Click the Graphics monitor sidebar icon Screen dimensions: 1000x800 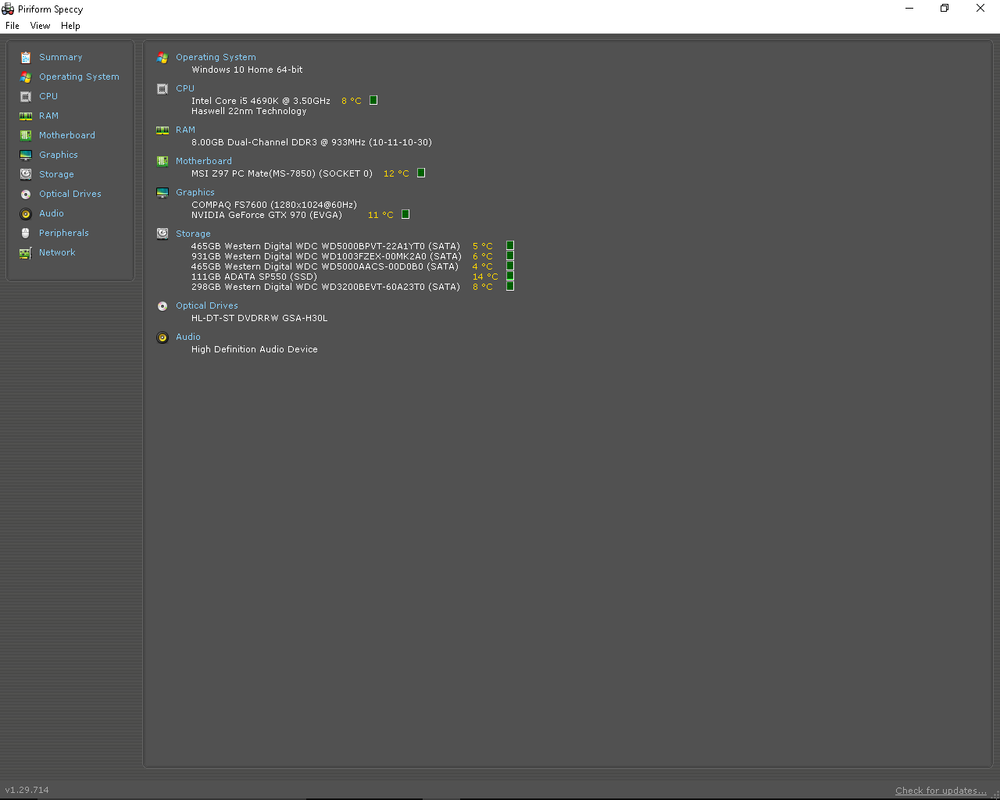[x=26, y=155]
